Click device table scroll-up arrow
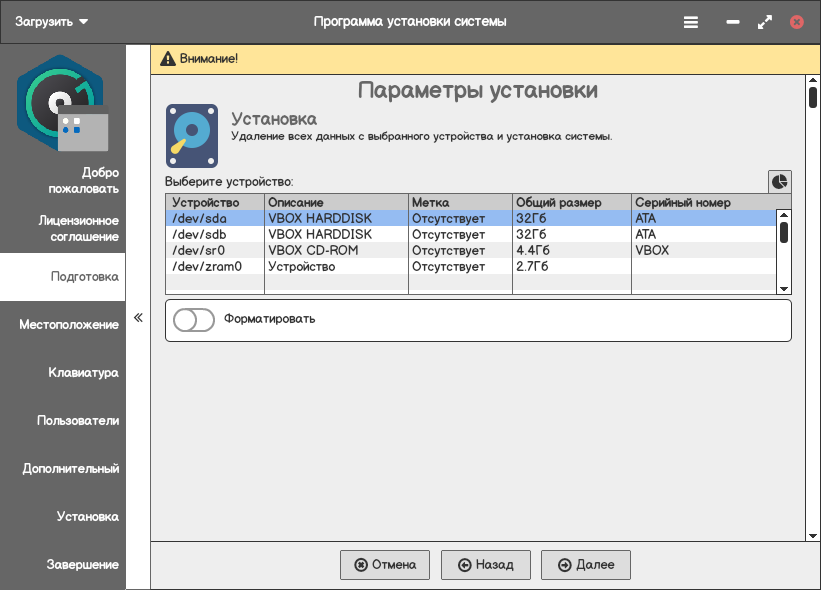Viewport: 821px width, 590px height. tap(784, 215)
